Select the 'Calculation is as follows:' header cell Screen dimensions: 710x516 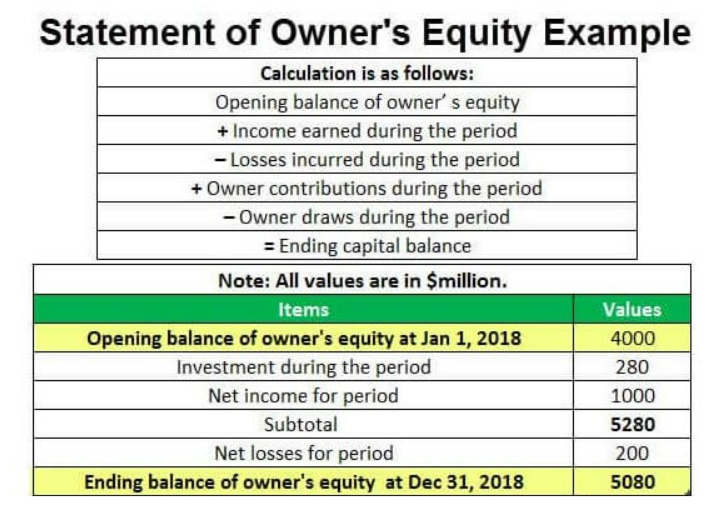367,73
